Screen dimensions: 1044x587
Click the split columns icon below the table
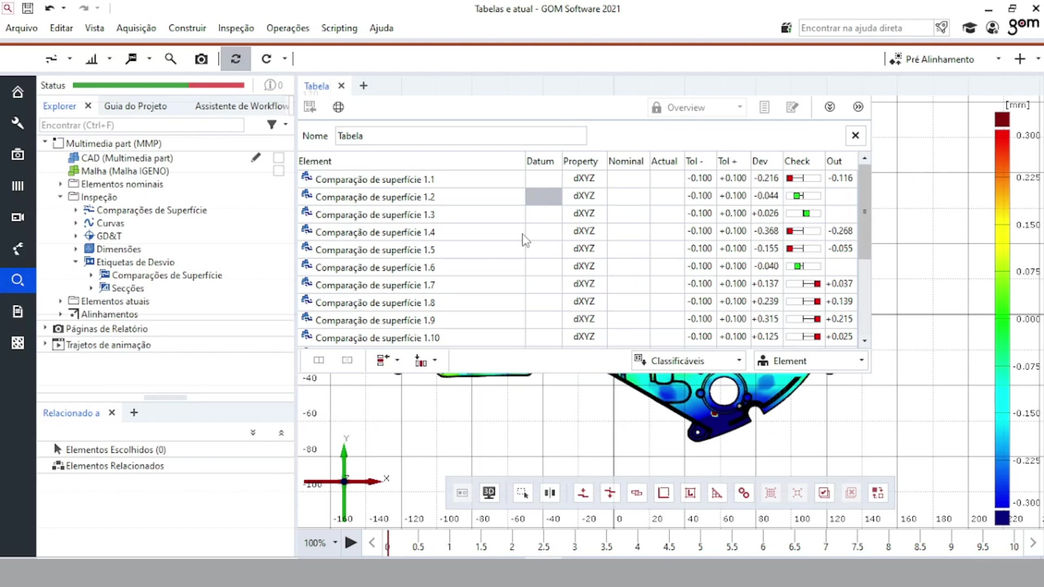(x=319, y=360)
